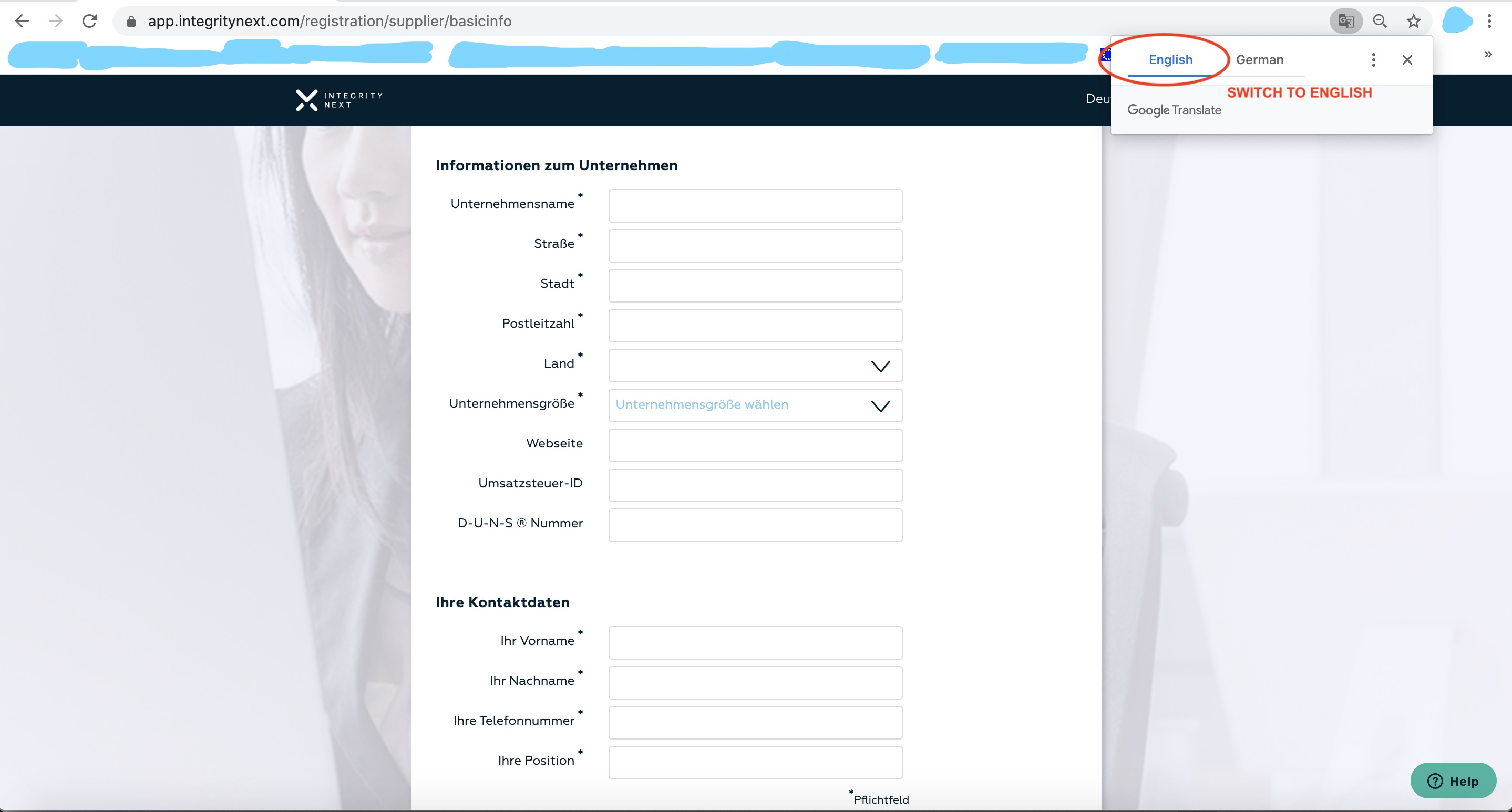Focus the Postleitzahl text field
Screen dimensions: 1512x812
tap(755, 326)
